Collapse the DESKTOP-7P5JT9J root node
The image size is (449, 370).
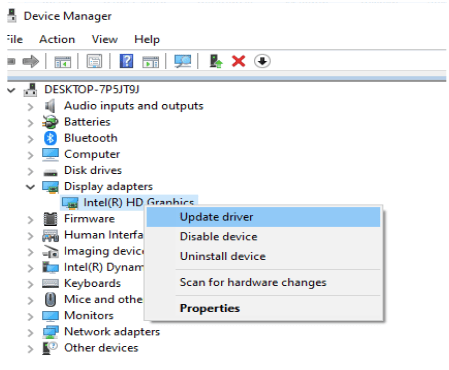pos(11,90)
